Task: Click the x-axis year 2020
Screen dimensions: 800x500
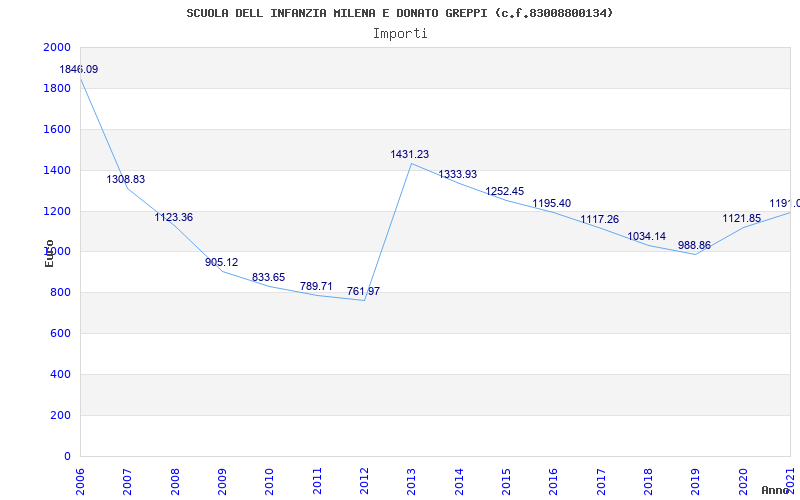Action: pyautogui.click(x=743, y=482)
